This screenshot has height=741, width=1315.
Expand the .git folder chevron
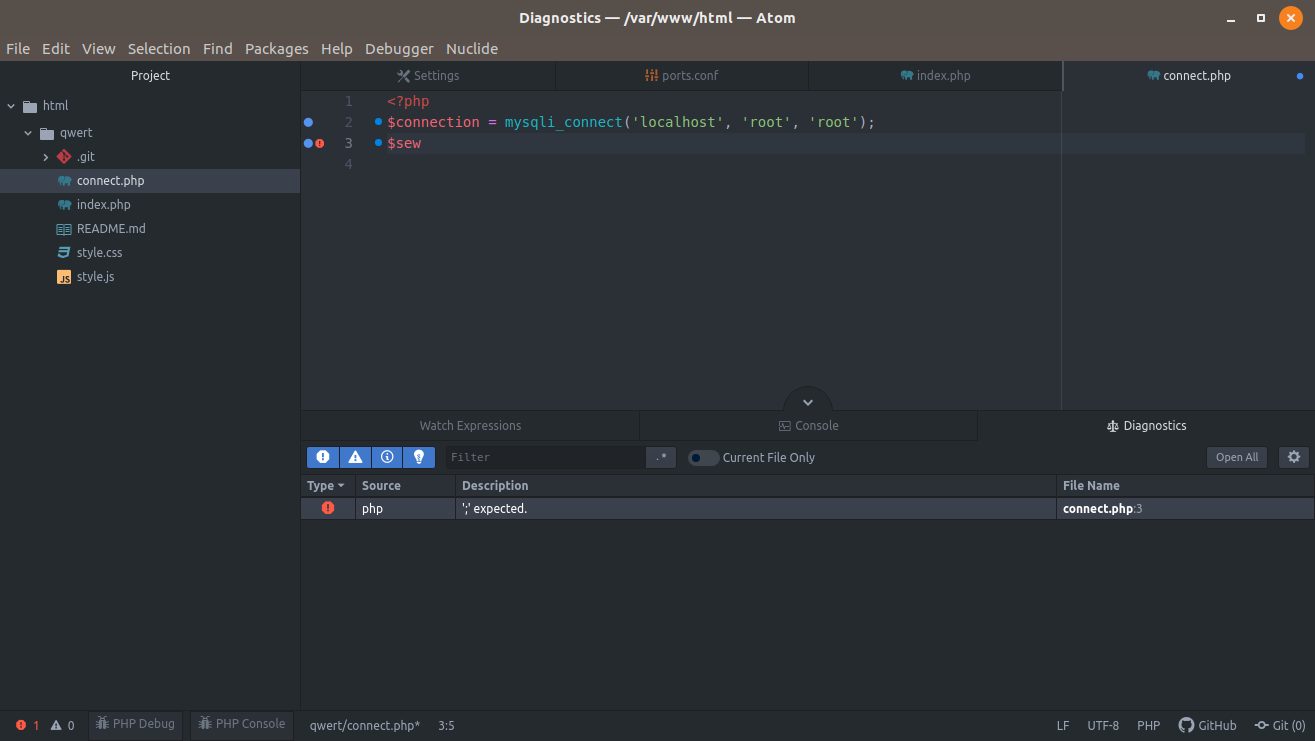[46, 157]
